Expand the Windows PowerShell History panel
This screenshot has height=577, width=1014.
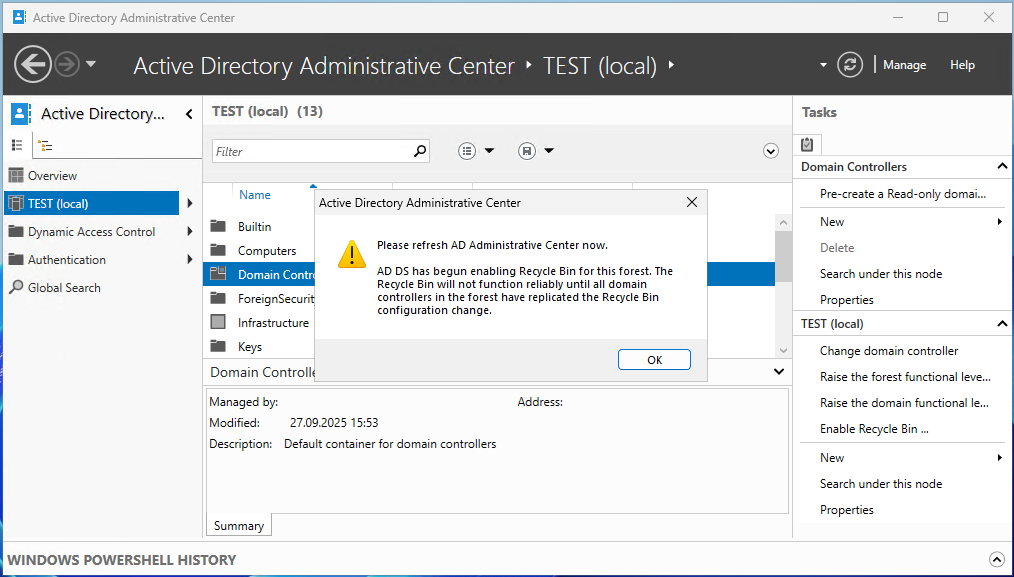point(996,560)
